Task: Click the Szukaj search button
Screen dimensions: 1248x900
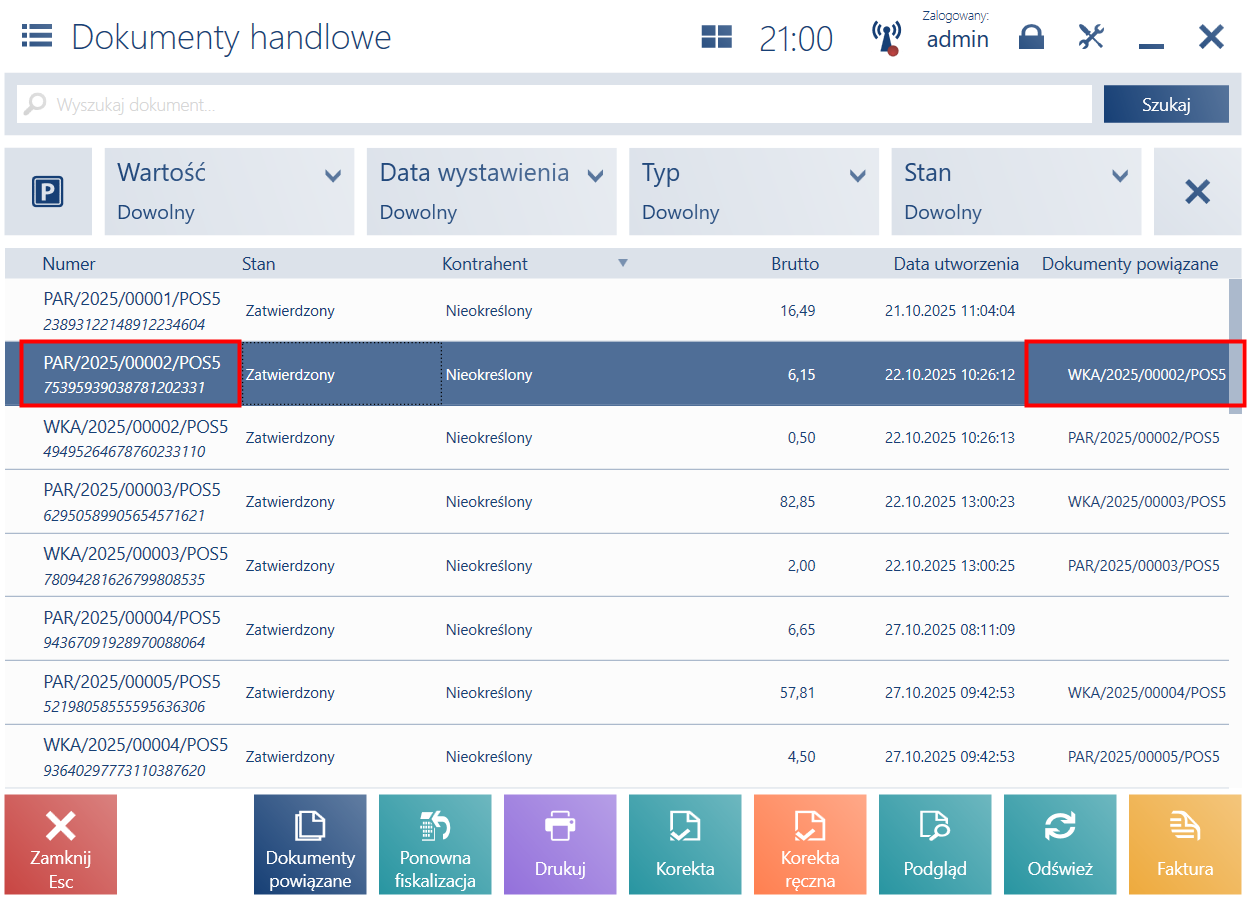Action: pos(1166,104)
